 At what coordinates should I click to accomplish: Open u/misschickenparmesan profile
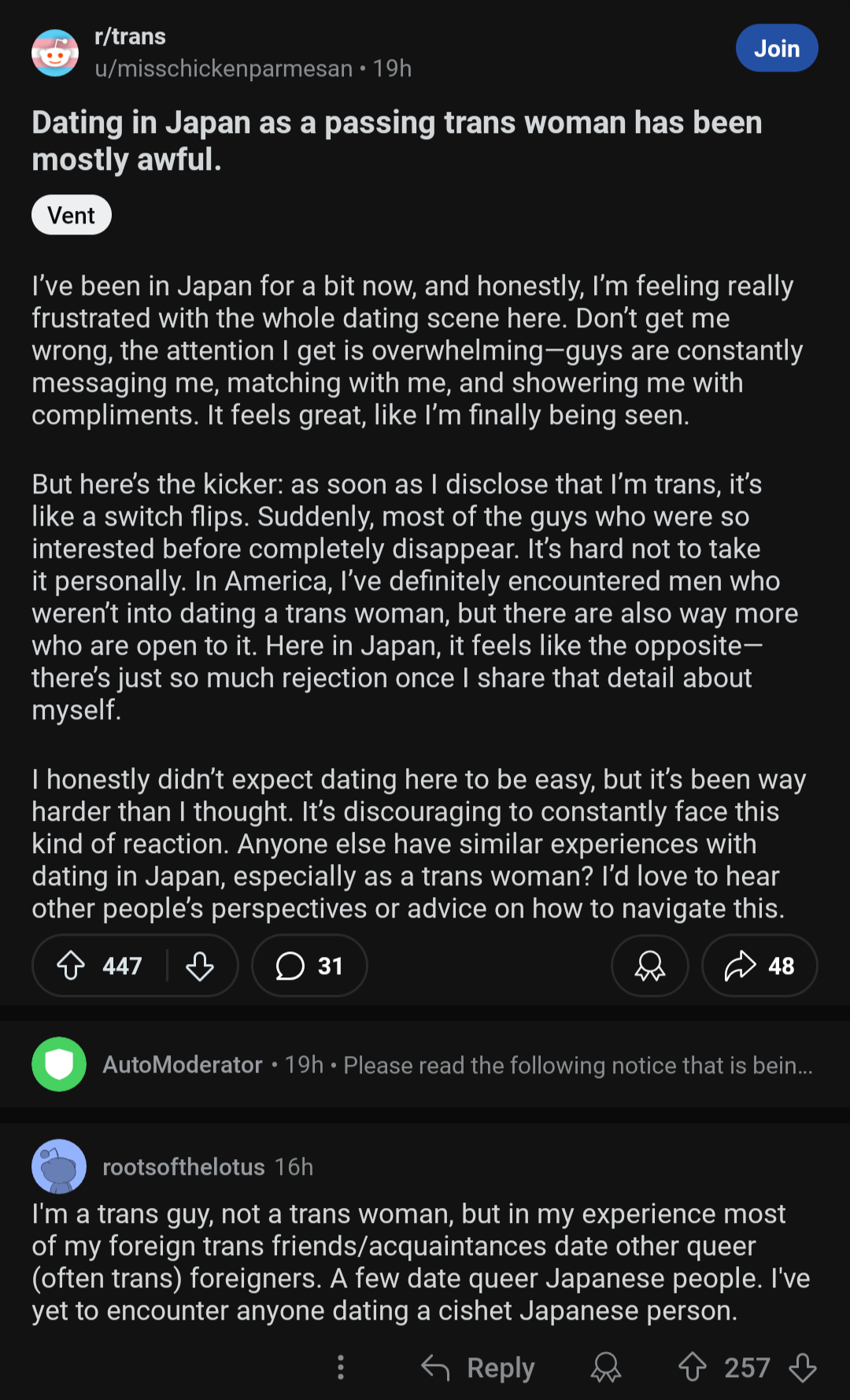coord(224,68)
